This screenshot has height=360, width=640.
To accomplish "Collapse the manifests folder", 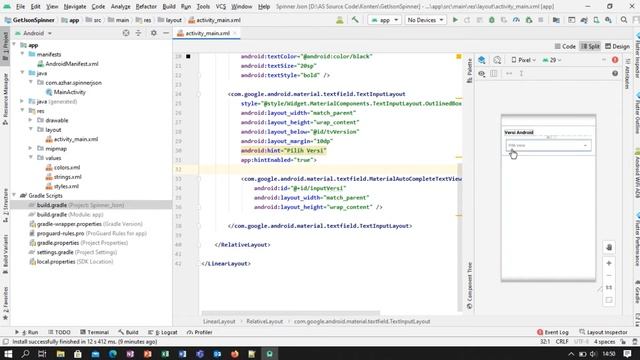I will (x=22, y=54).
